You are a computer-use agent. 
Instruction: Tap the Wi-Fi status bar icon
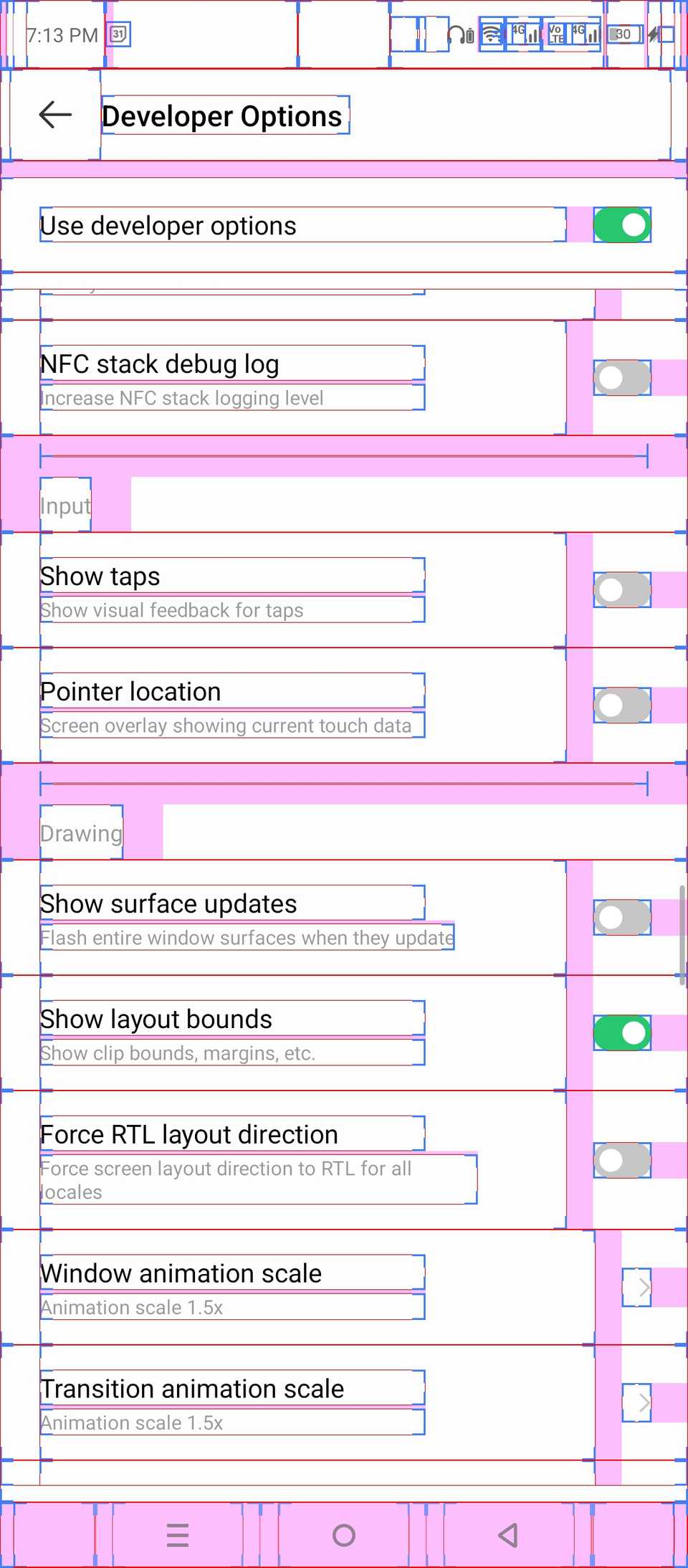[492, 34]
